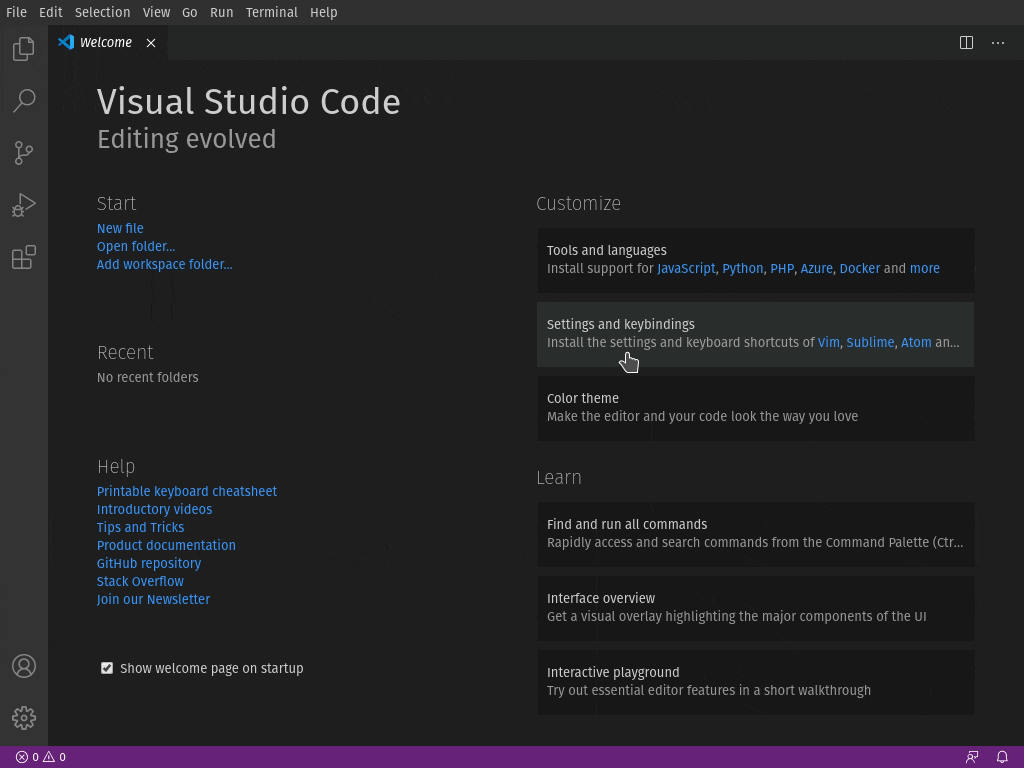
Task: Click the Add workspace folder... link
Action: 165,264
